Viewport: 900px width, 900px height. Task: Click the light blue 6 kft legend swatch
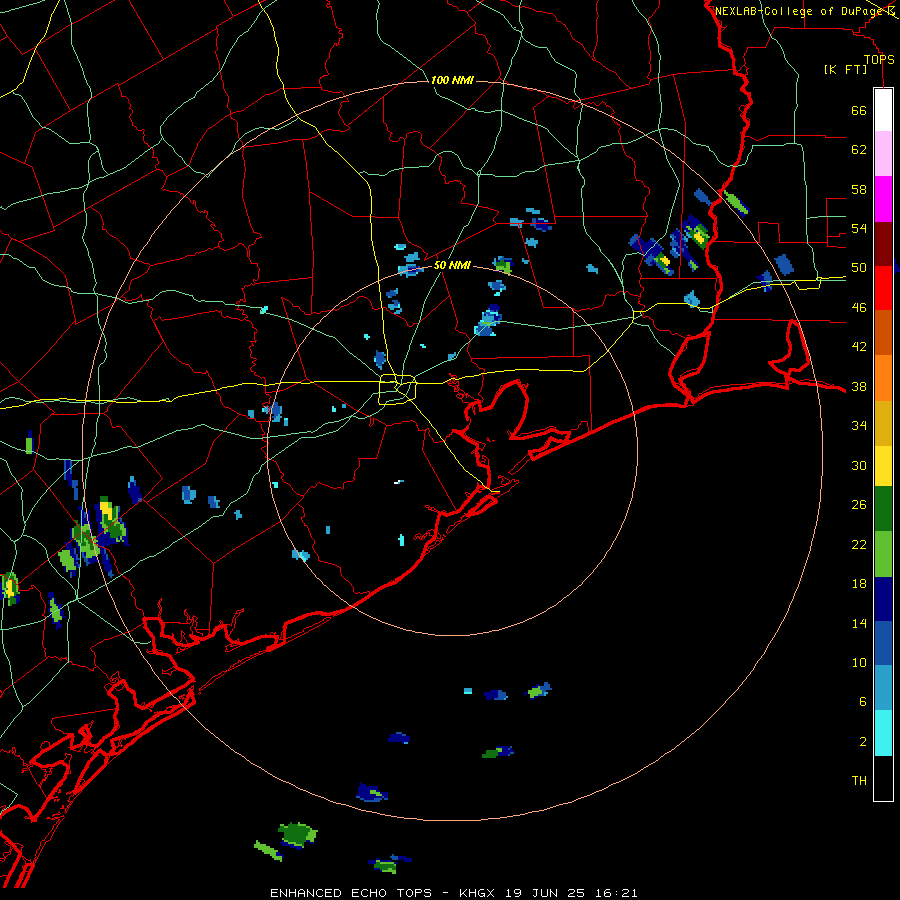click(883, 688)
